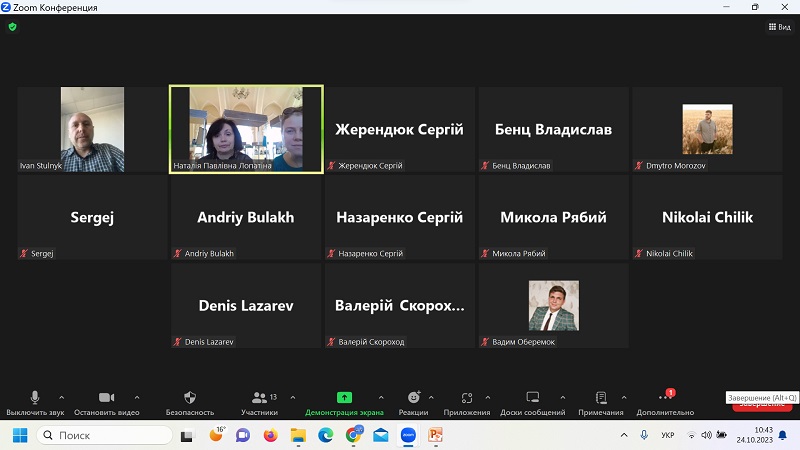This screenshot has width=800, height=450.
Task: Open the Участники participants panel
Action: (x=260, y=398)
